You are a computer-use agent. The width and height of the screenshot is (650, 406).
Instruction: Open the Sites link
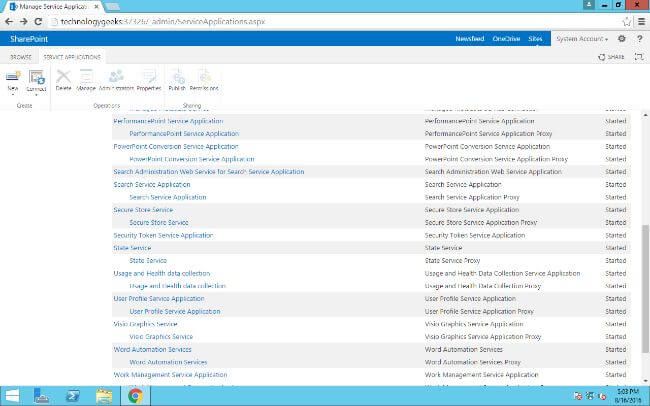(x=535, y=39)
